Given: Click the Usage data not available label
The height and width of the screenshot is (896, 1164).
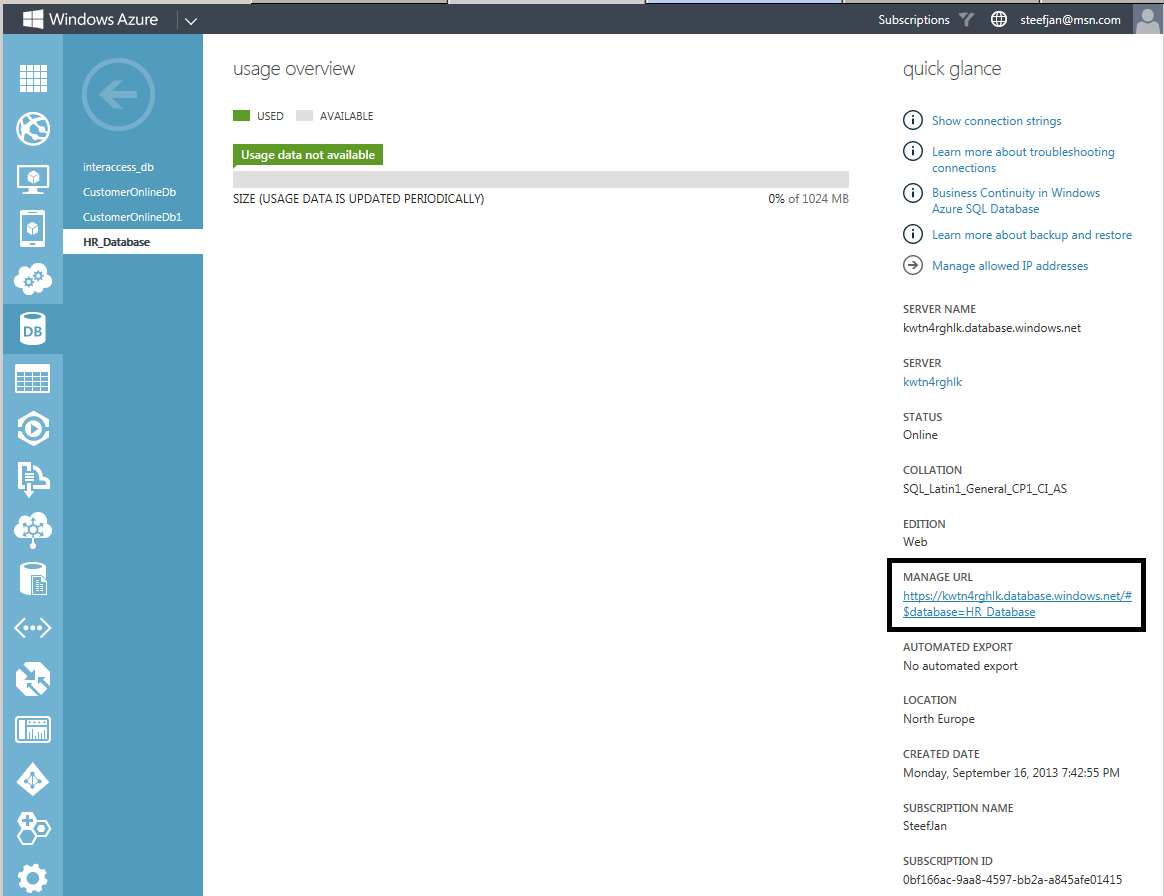Looking at the screenshot, I should [308, 155].
